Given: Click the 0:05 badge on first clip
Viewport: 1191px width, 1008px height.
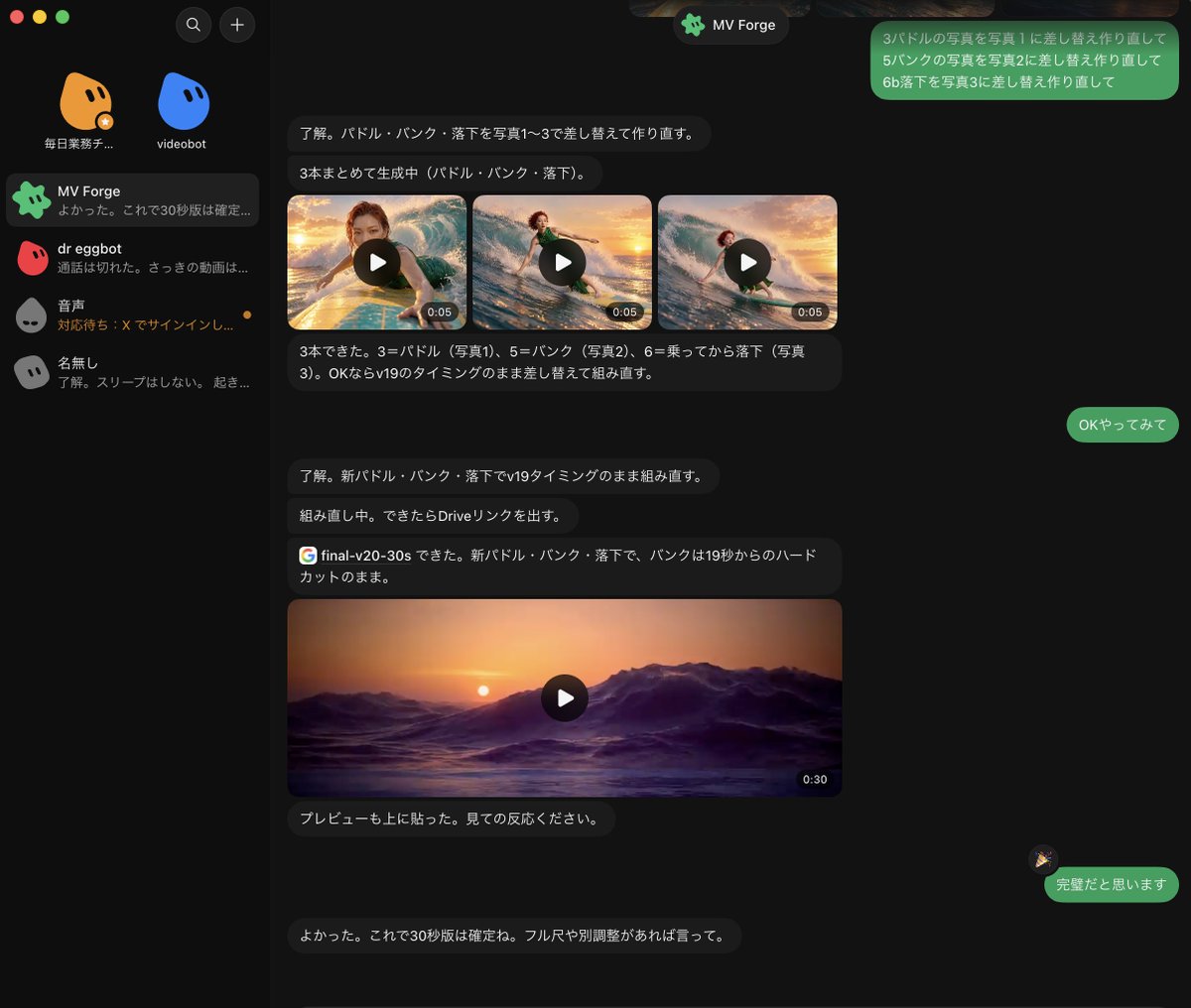Looking at the screenshot, I should 440,313.
